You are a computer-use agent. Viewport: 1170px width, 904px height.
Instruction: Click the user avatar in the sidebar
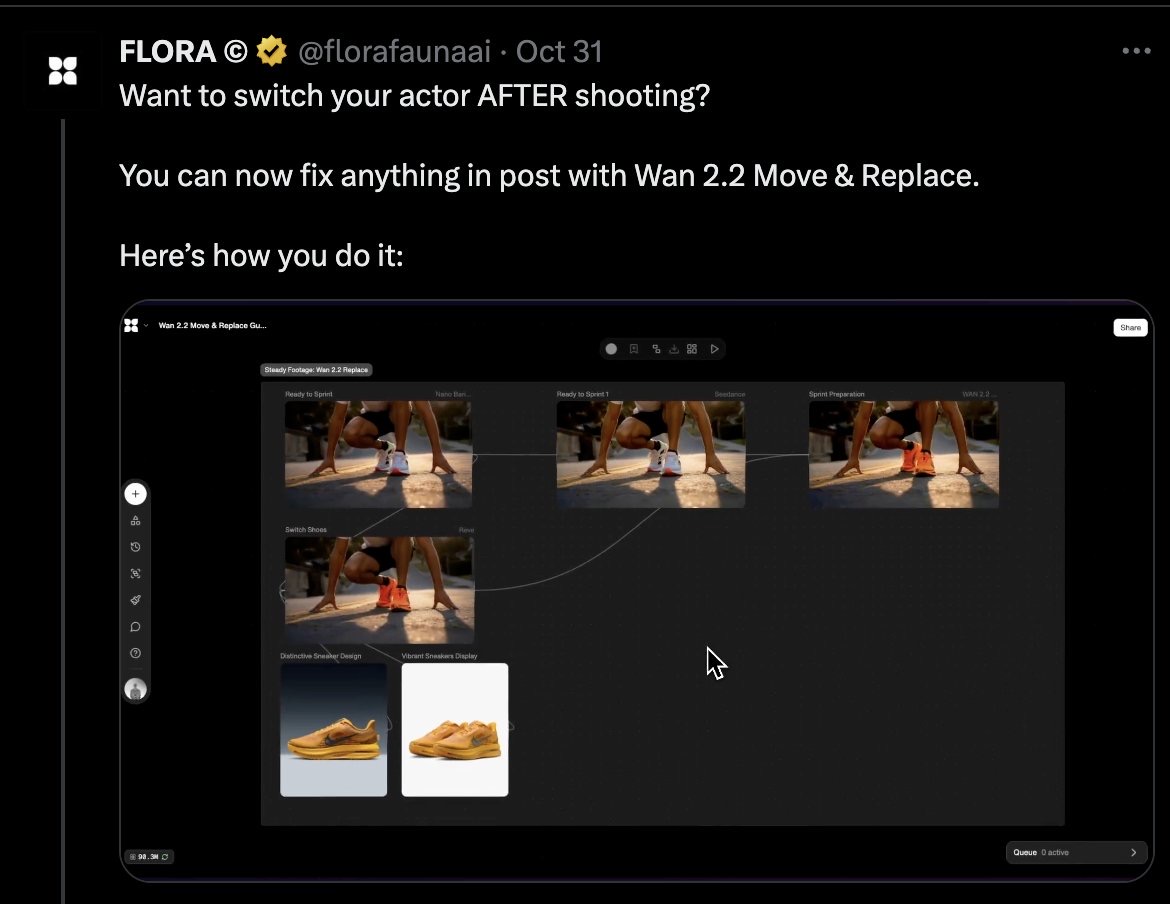click(x=135, y=689)
